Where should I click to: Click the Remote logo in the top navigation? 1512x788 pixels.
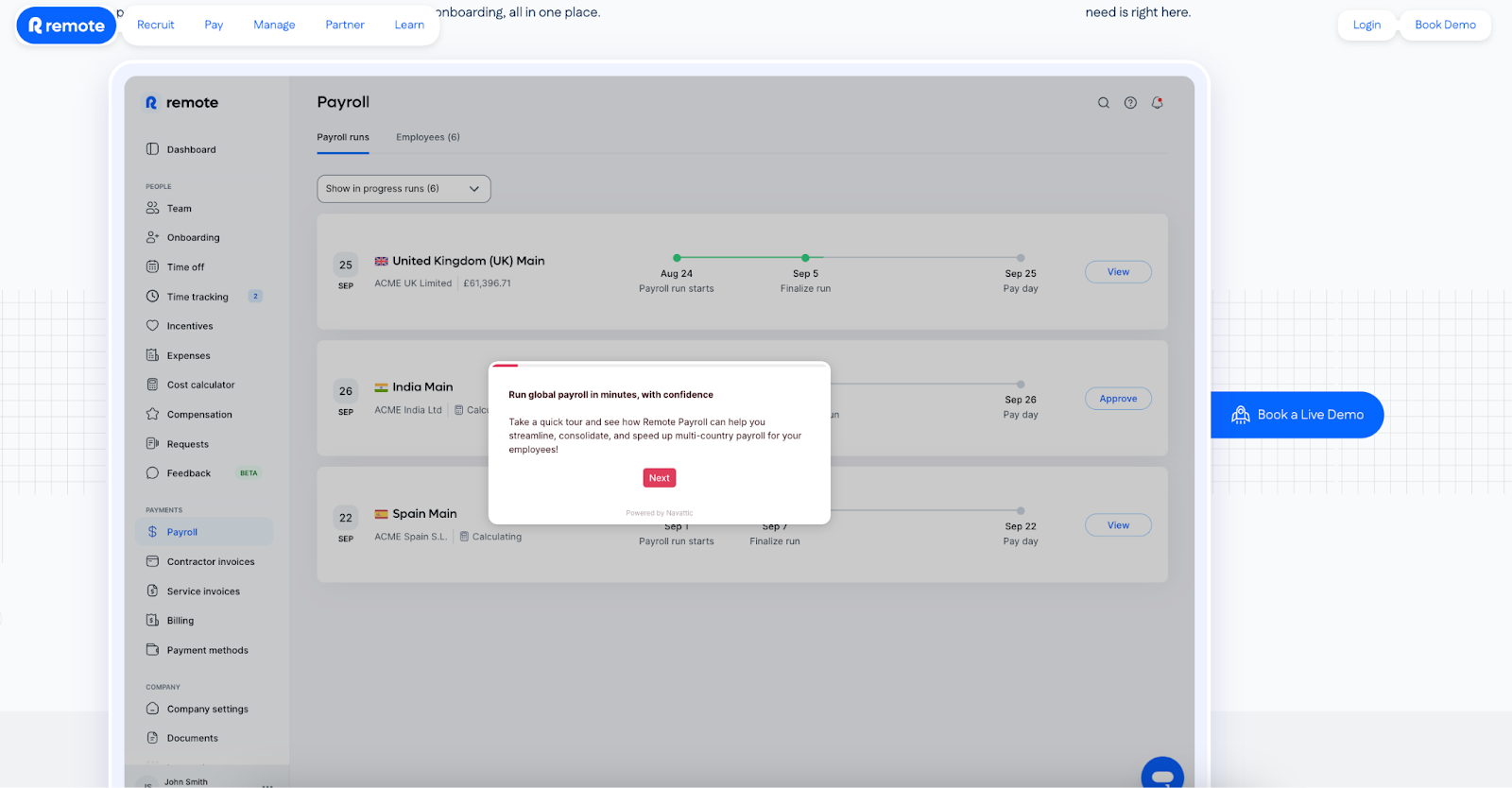point(66,26)
